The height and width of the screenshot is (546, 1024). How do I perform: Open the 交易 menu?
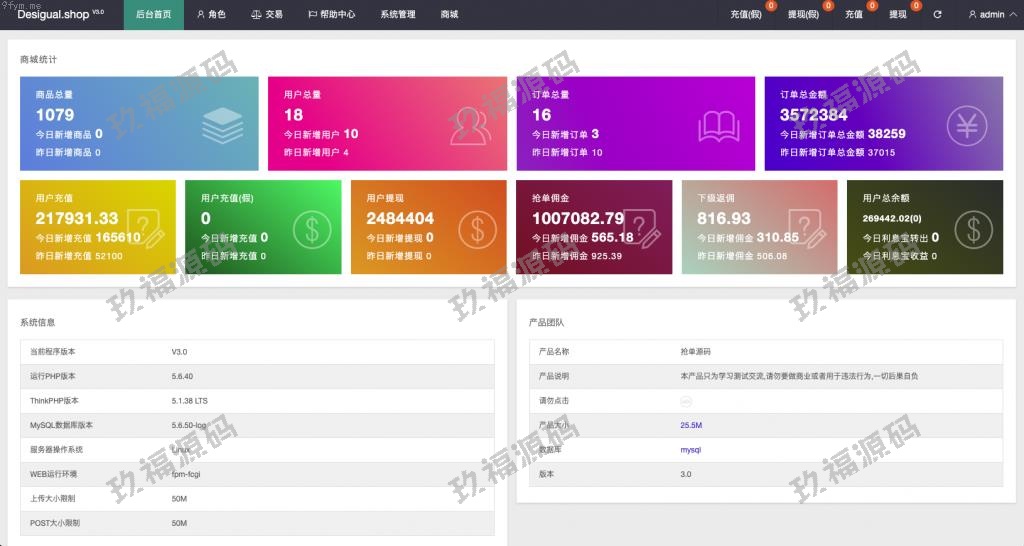[266, 15]
